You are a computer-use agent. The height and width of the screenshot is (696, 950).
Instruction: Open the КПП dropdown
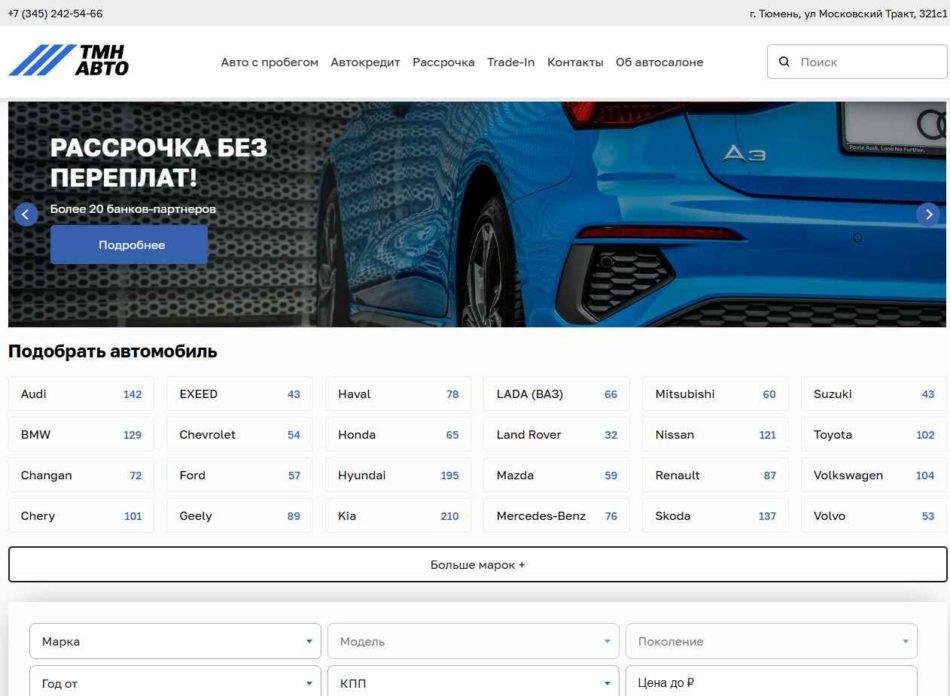(473, 681)
